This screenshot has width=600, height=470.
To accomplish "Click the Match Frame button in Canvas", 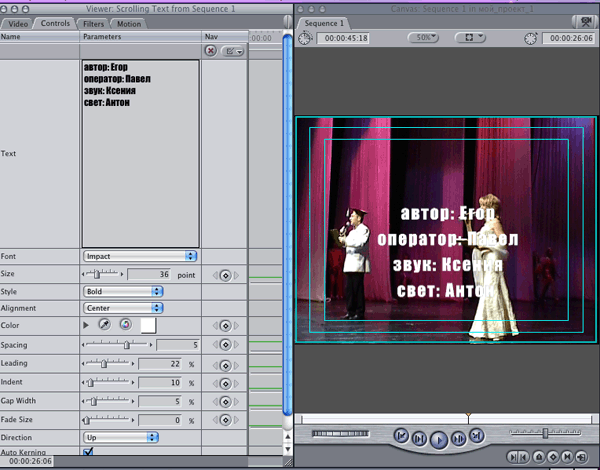I will [581, 457].
